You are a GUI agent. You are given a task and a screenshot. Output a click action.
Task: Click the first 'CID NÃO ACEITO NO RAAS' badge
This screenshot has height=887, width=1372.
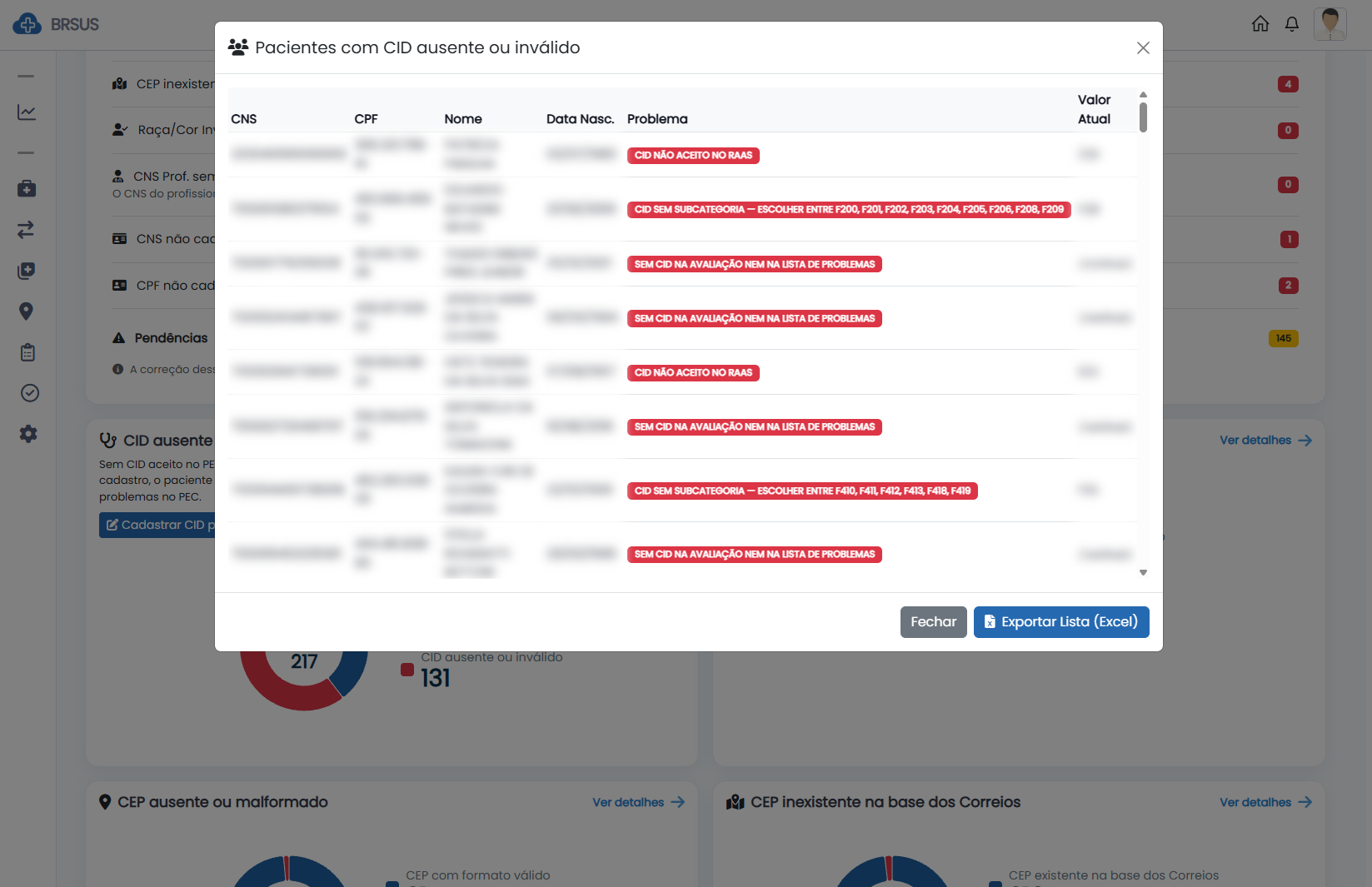pos(693,156)
